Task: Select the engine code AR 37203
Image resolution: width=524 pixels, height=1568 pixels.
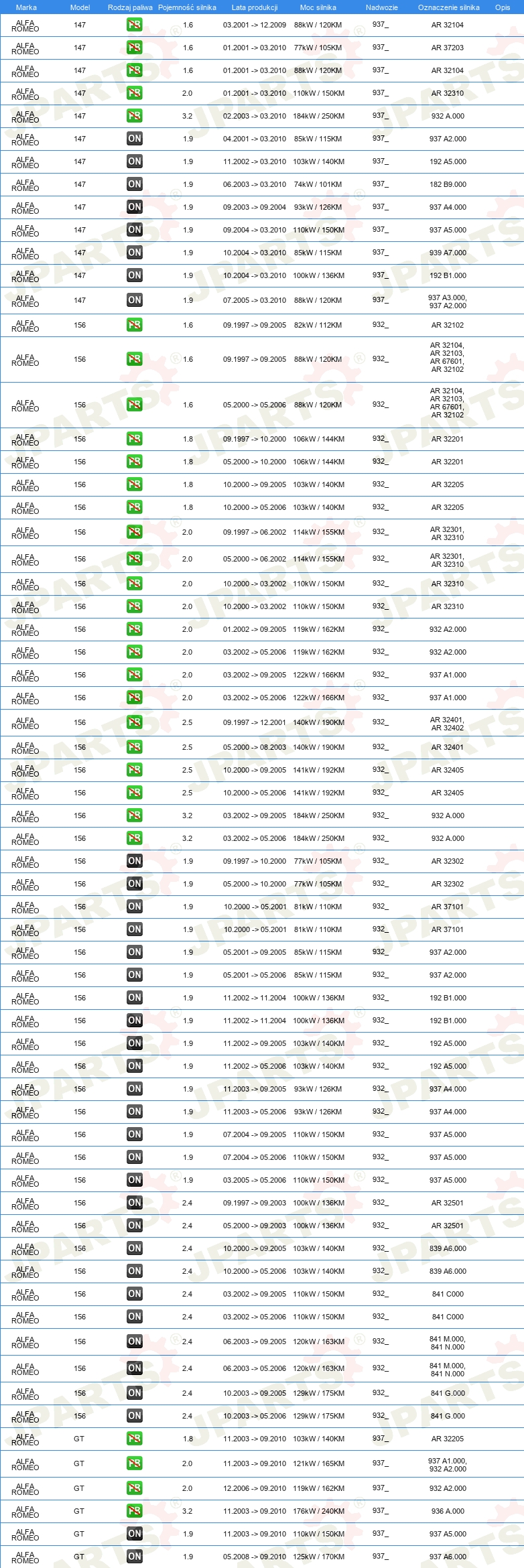Action: pos(448,48)
